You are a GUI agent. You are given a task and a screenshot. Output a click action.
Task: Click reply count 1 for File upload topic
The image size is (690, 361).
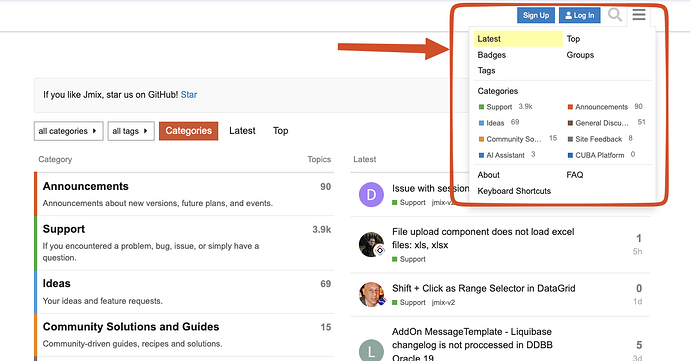pyautogui.click(x=639, y=239)
